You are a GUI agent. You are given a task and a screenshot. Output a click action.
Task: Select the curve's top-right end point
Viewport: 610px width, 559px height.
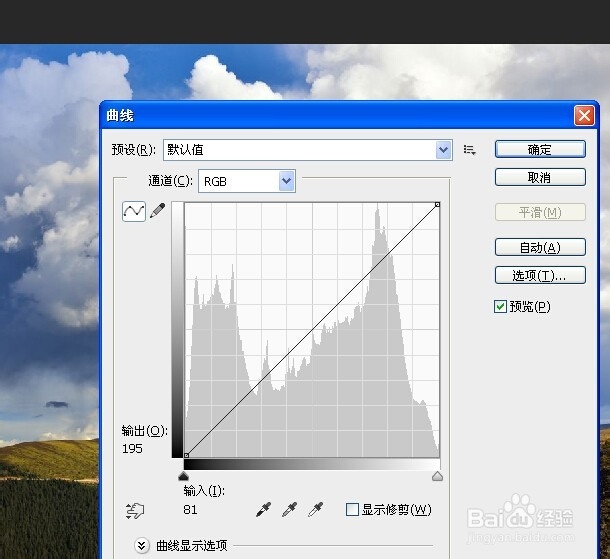click(x=437, y=205)
